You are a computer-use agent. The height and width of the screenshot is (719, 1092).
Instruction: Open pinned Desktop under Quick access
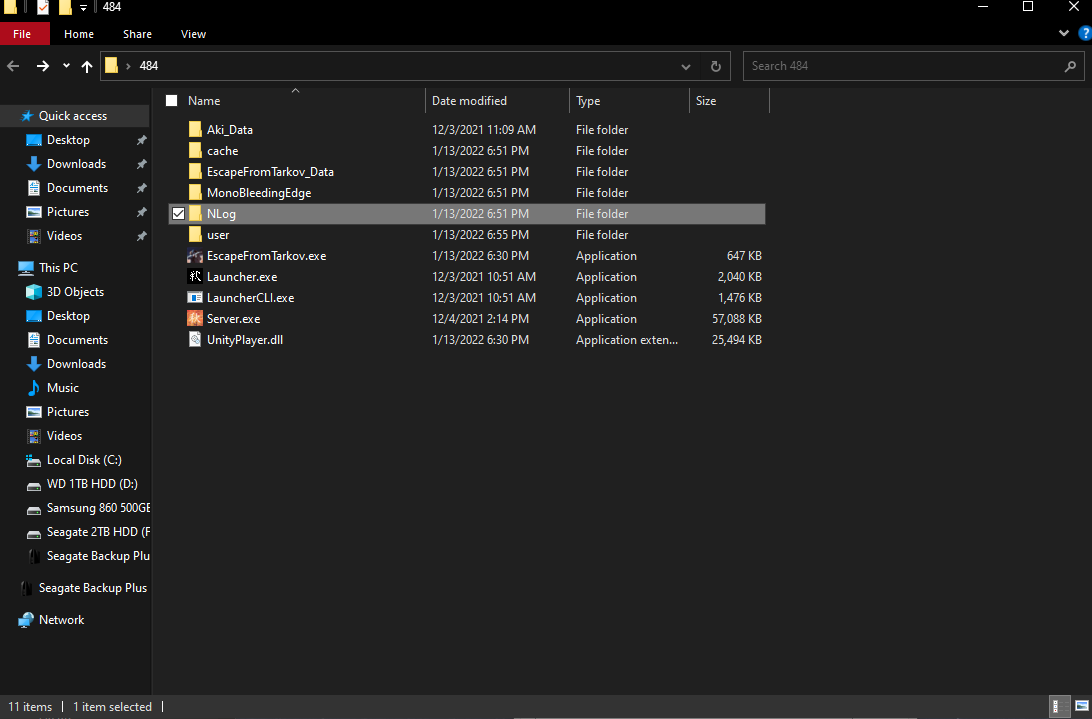pos(68,140)
